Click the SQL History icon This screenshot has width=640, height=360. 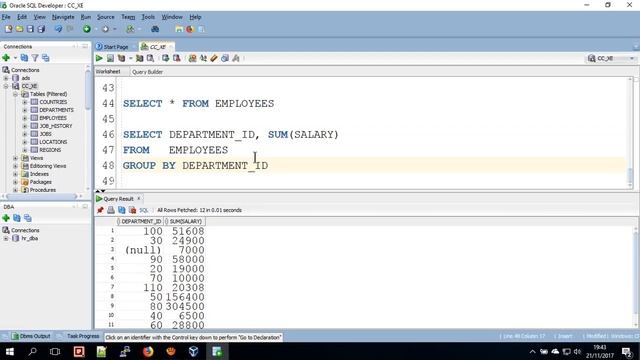tap(225, 58)
